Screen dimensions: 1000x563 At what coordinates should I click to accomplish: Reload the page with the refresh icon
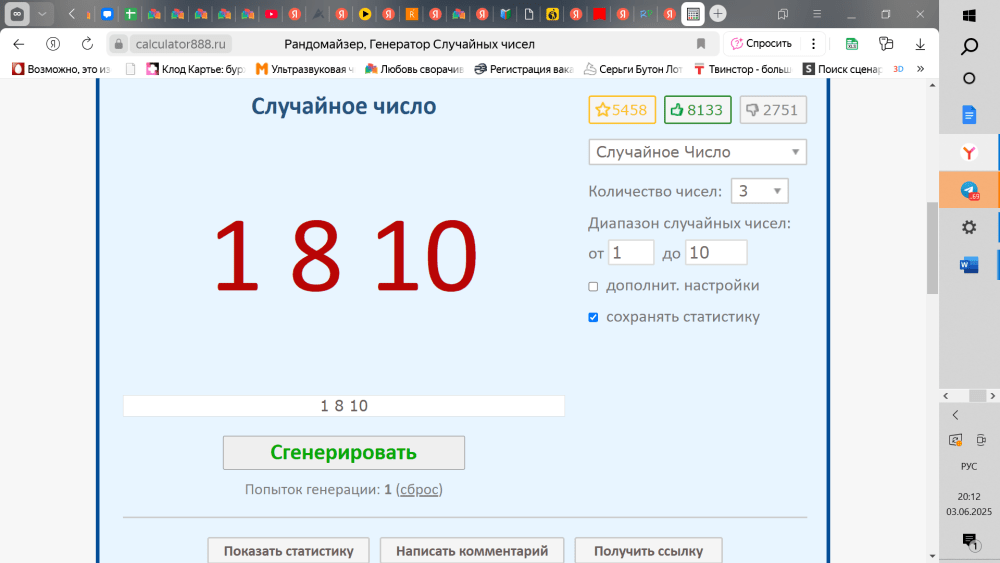tap(87, 44)
